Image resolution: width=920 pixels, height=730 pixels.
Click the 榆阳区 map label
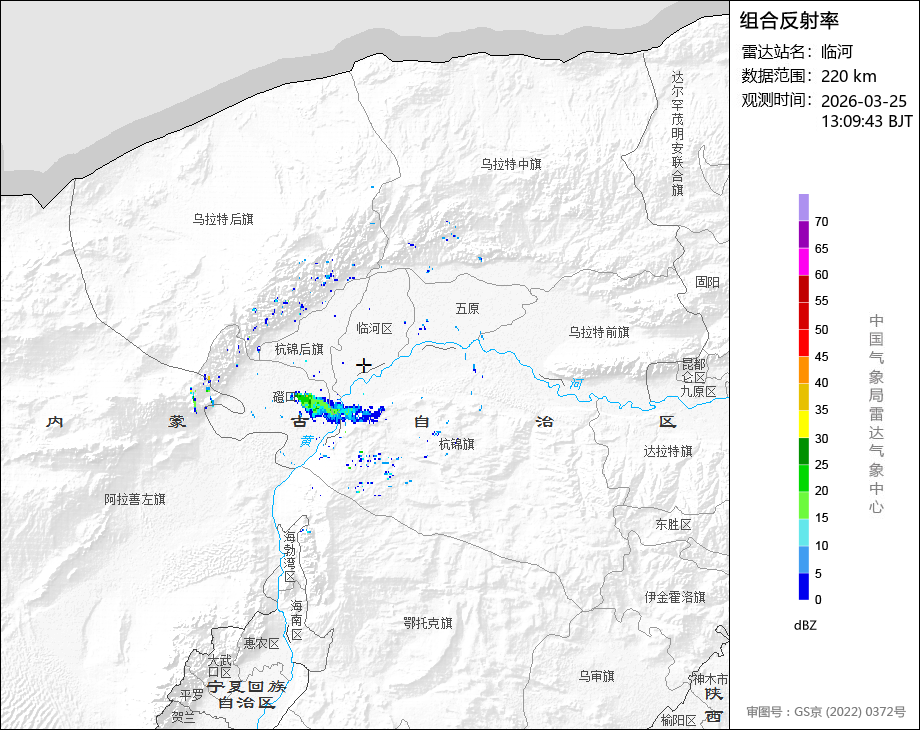click(x=679, y=720)
